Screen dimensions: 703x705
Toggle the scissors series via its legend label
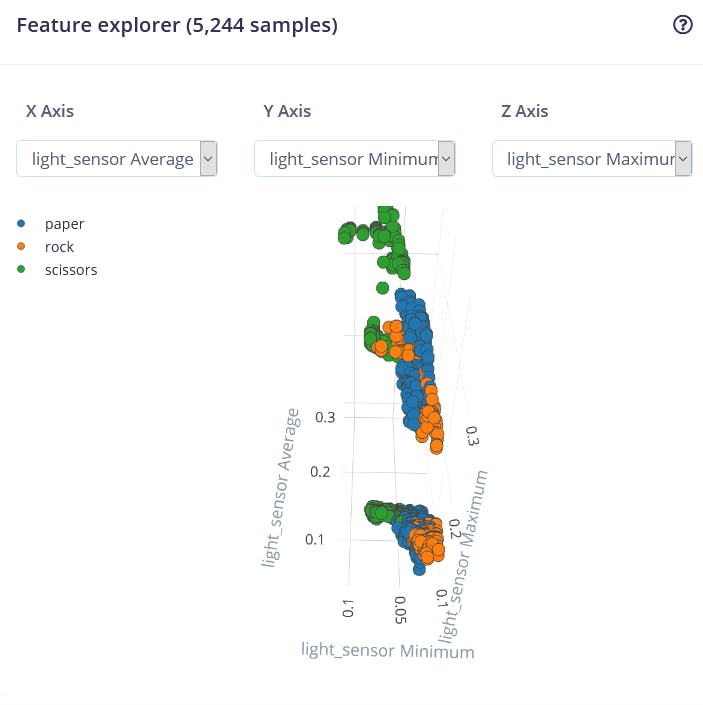point(70,270)
